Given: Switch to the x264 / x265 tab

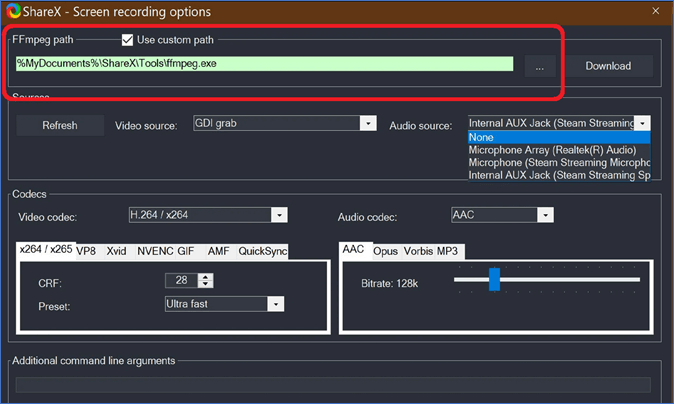Looking at the screenshot, I should pyautogui.click(x=46, y=250).
